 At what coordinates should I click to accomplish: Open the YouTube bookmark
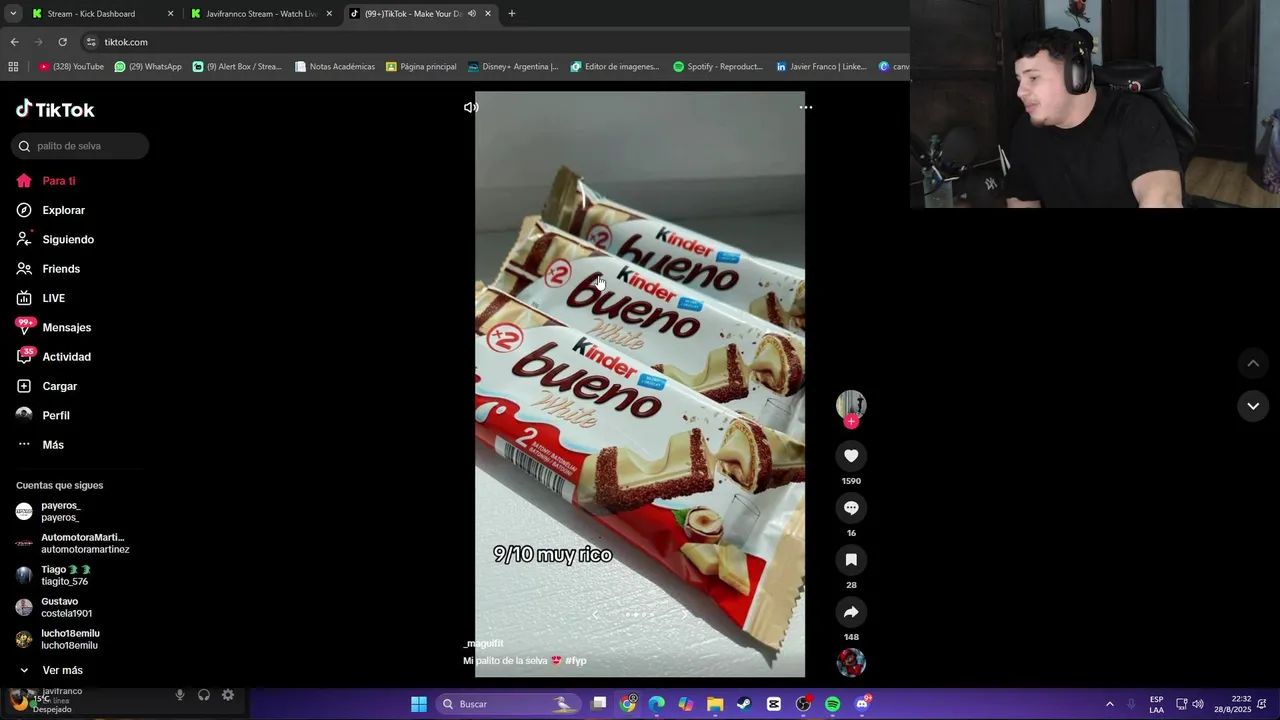(71, 67)
